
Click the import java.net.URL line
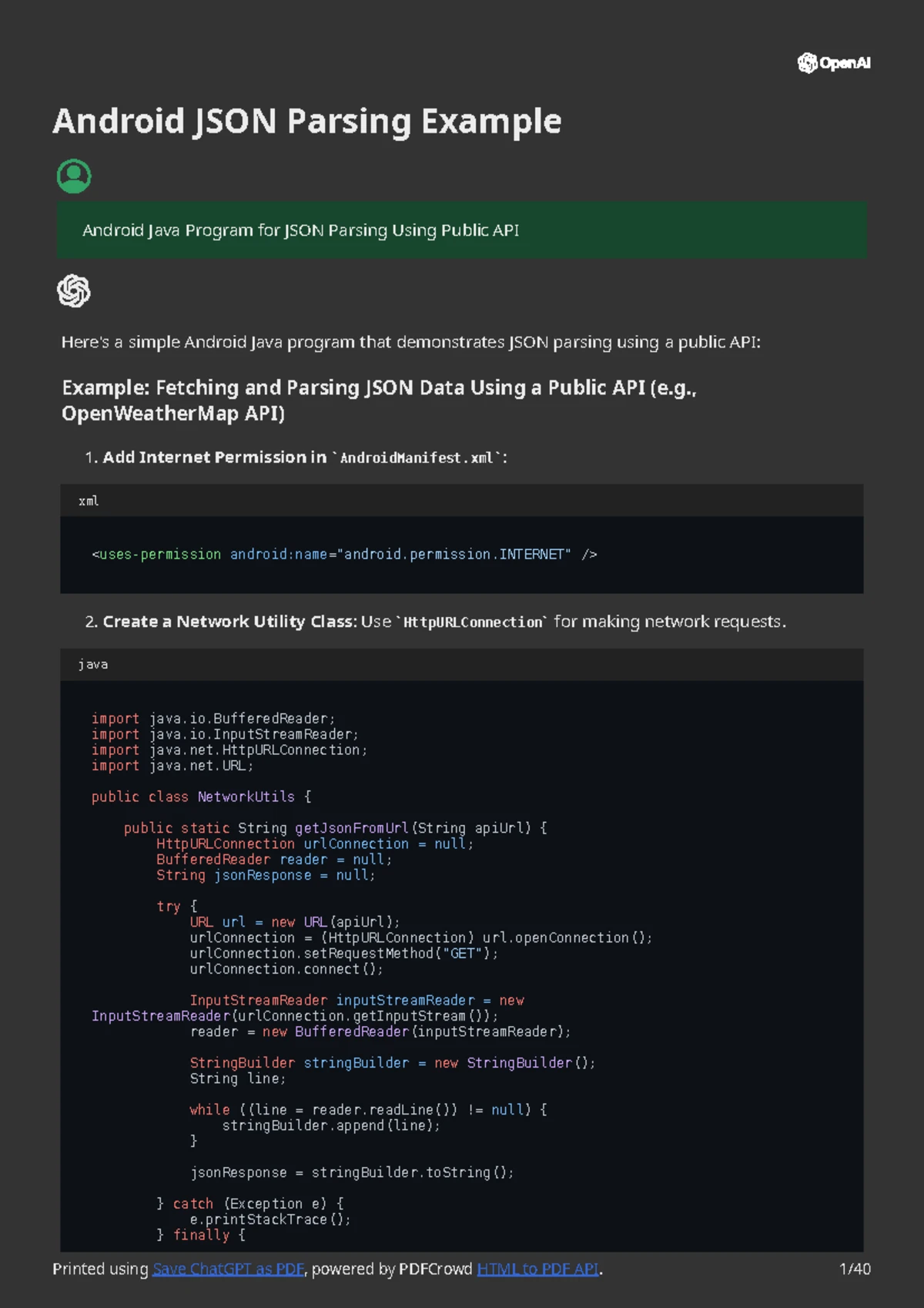[172, 766]
